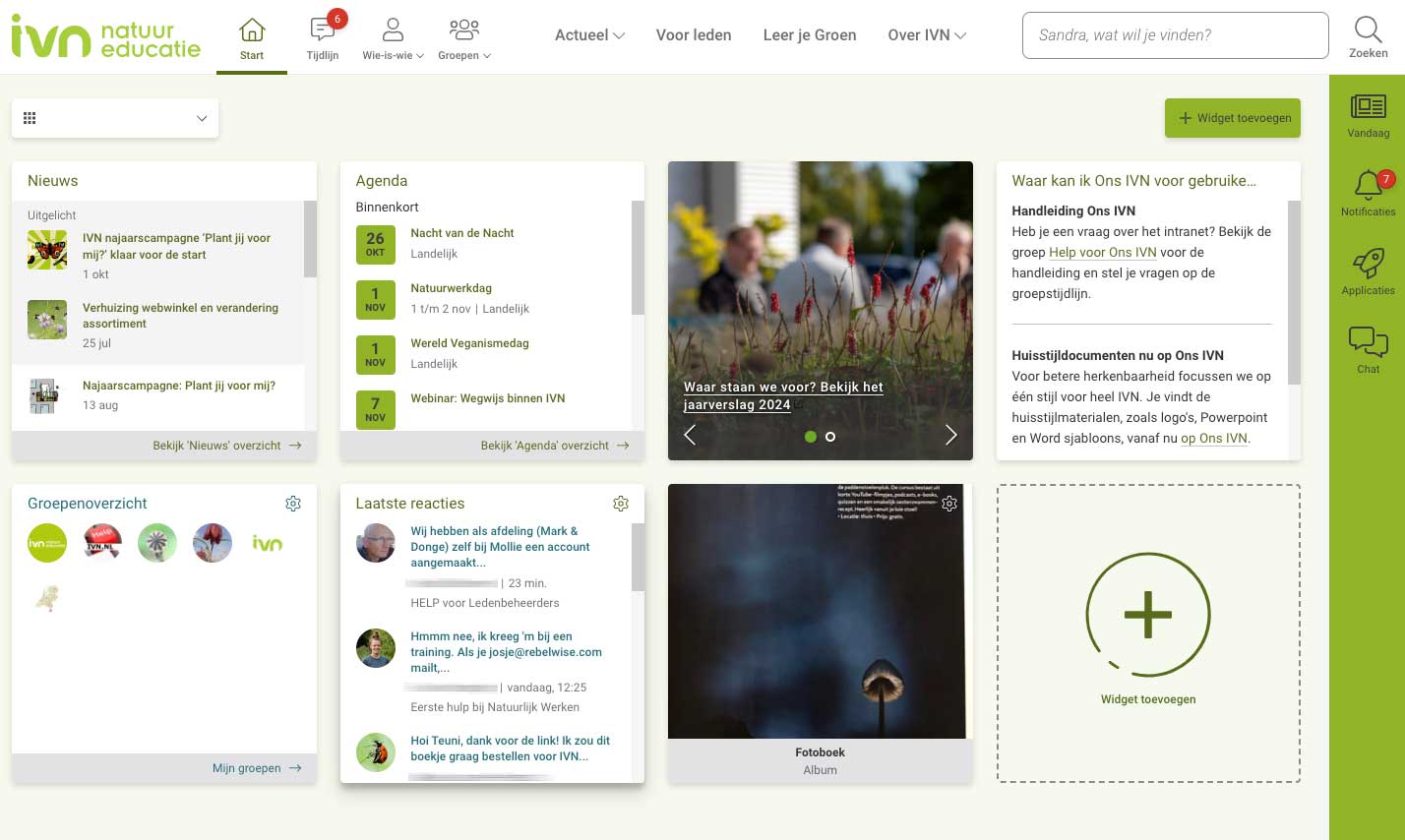Select the second carousel slide dot
The width and height of the screenshot is (1405, 840).
pyautogui.click(x=830, y=437)
